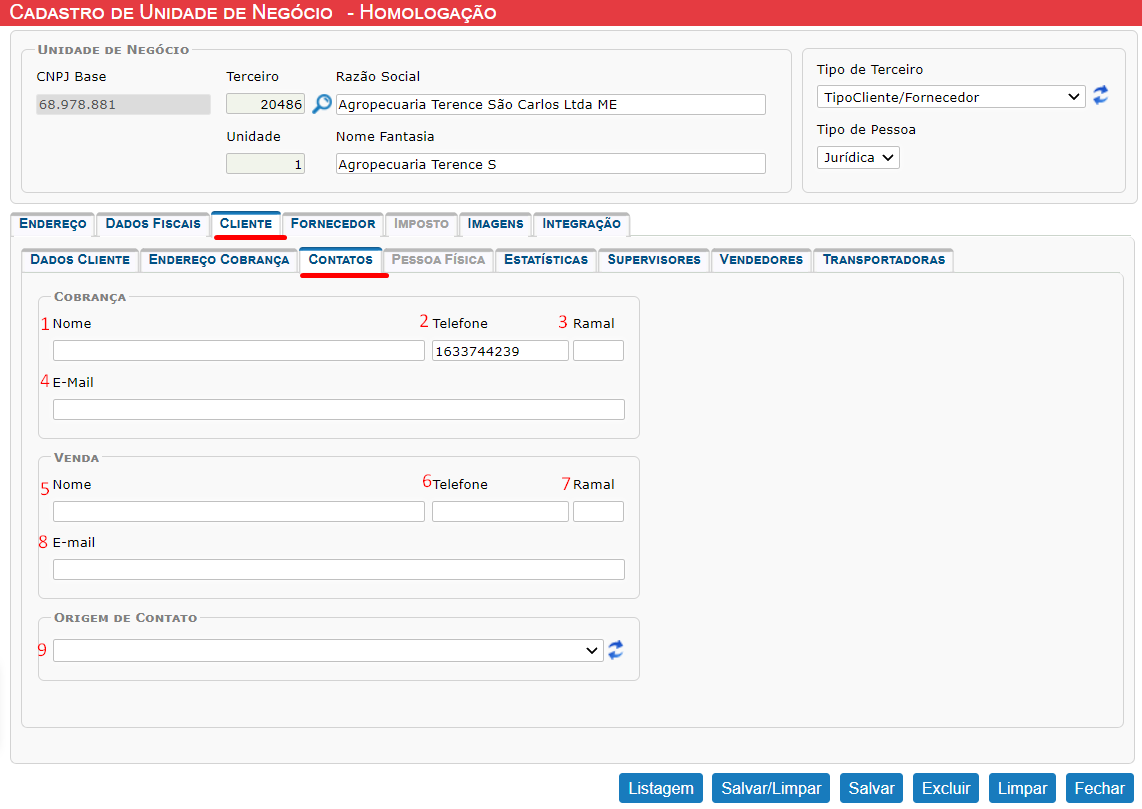Select the Cliente tab
This screenshot has height=809, width=1142.
coord(246,224)
